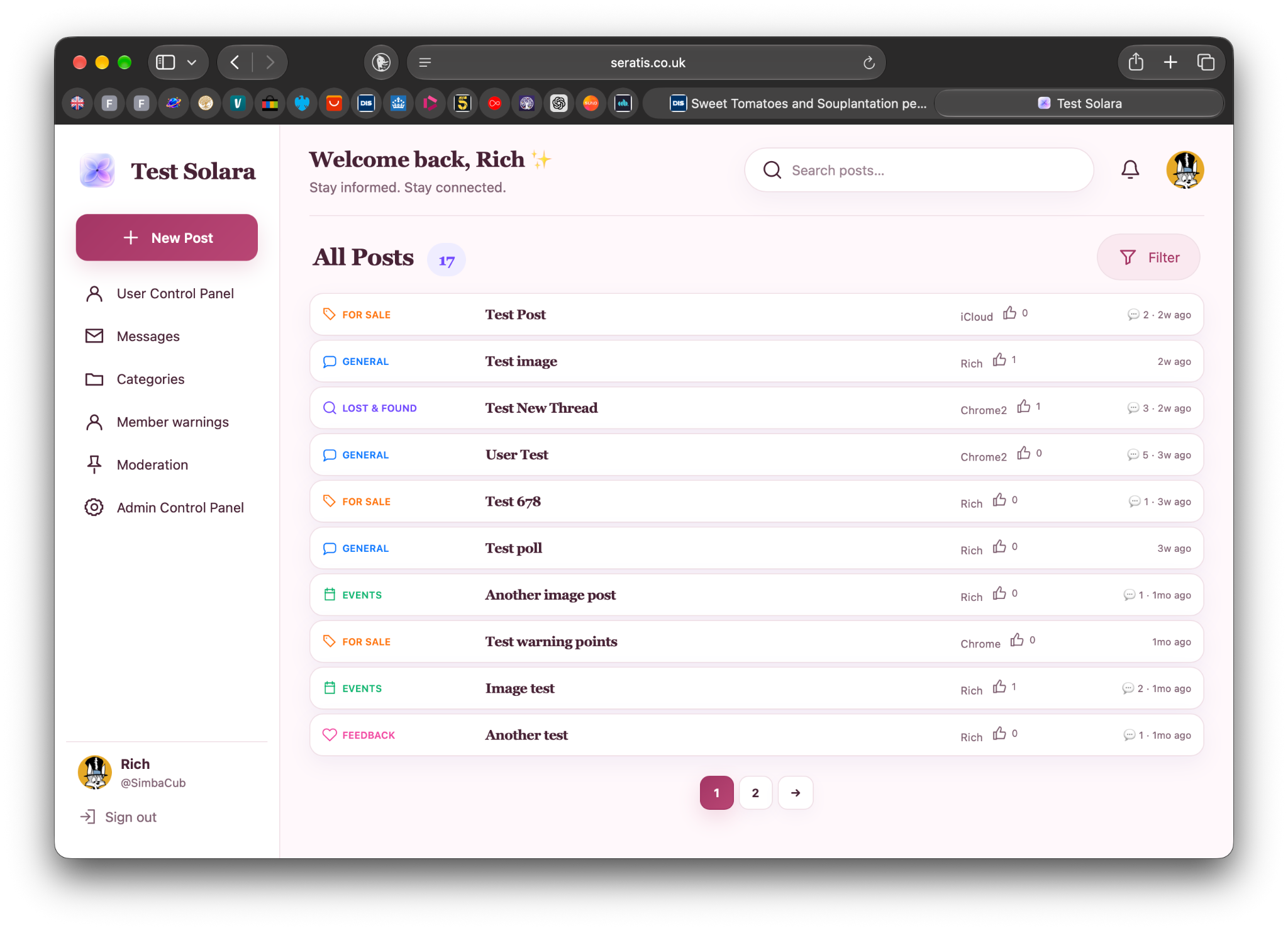Go back in browser history
This screenshot has width=1288, height=930.
tap(235, 62)
